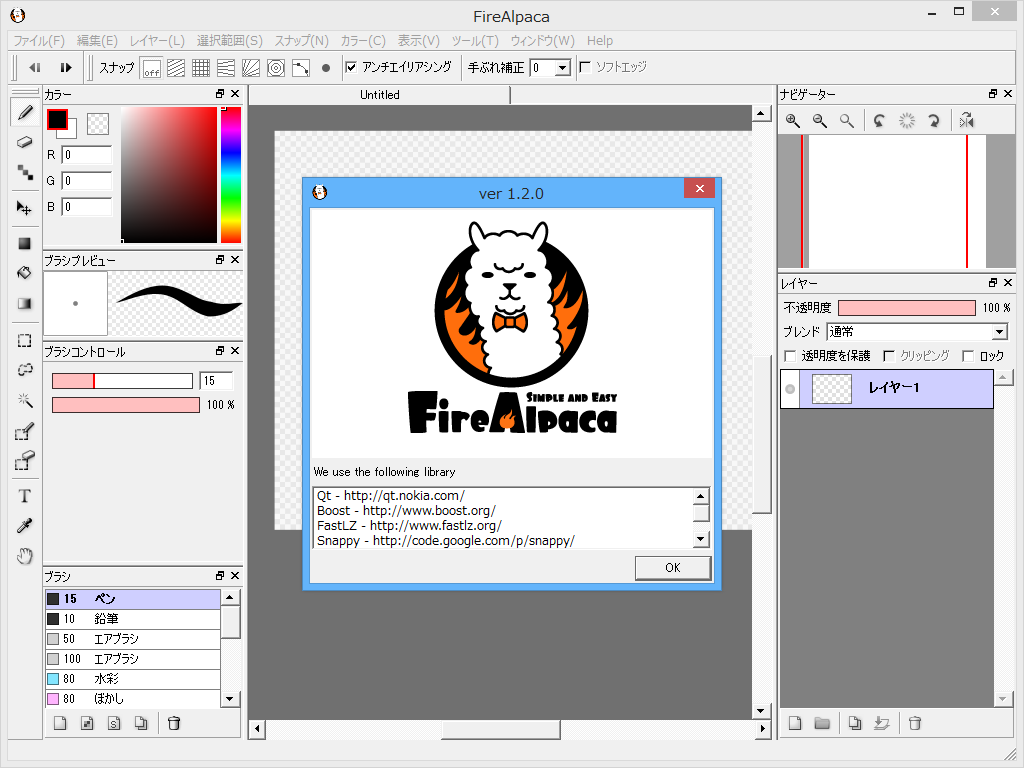Select the Dot tool
Image resolution: width=1024 pixels, height=768 pixels.
[x=25, y=172]
